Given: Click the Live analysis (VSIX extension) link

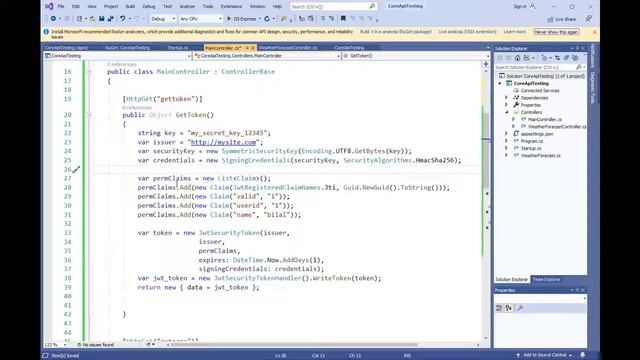Looking at the screenshot, I should point(467,32).
